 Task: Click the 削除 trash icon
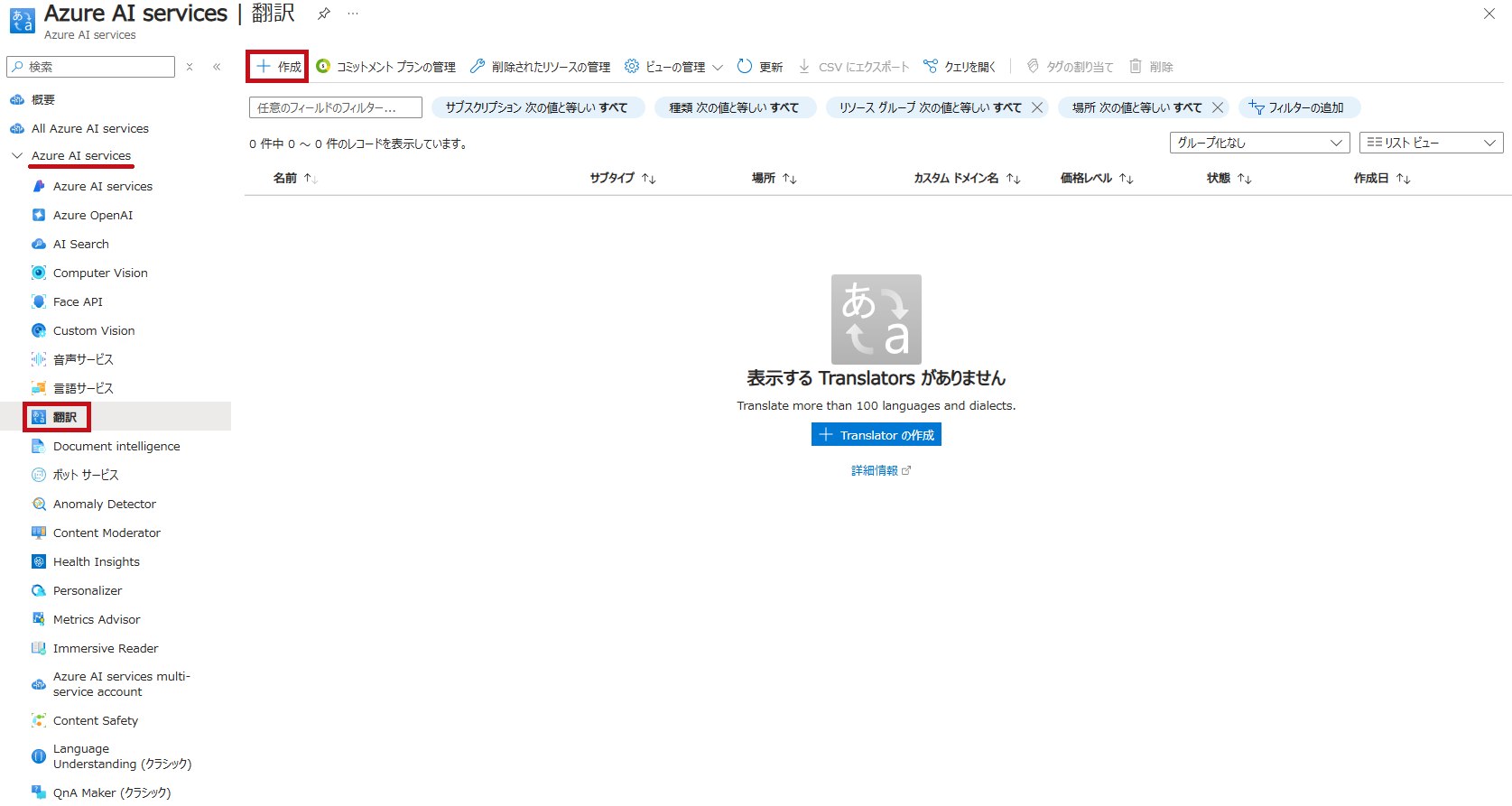1136,67
